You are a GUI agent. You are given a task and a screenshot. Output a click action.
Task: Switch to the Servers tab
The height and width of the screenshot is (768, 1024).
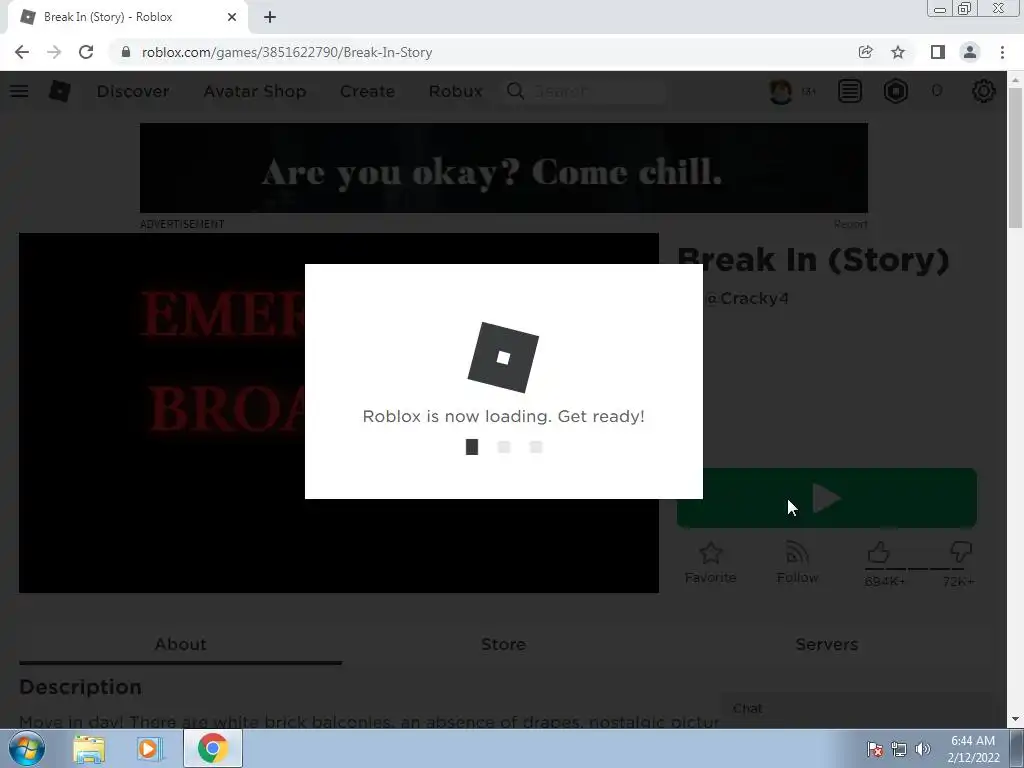point(827,645)
